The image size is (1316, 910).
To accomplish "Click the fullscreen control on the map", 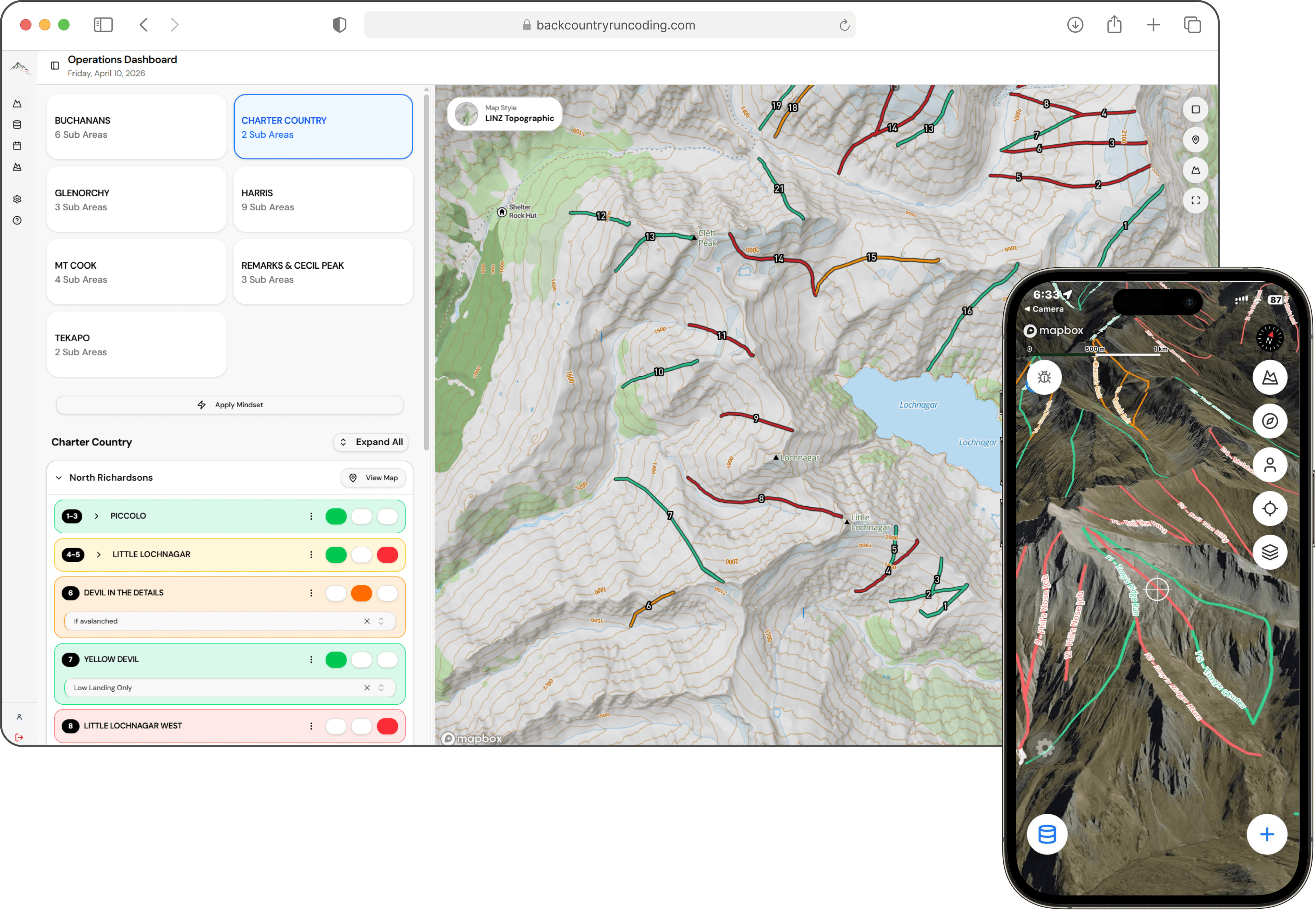I will click(1196, 200).
